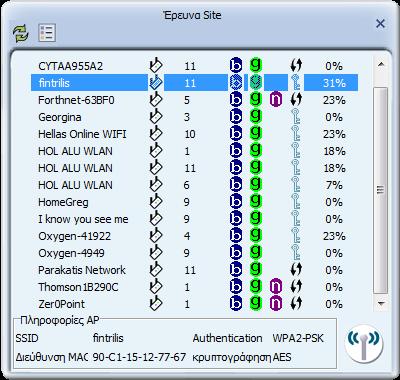
Task: Click the security key icon for fintrilis
Action: click(295, 83)
